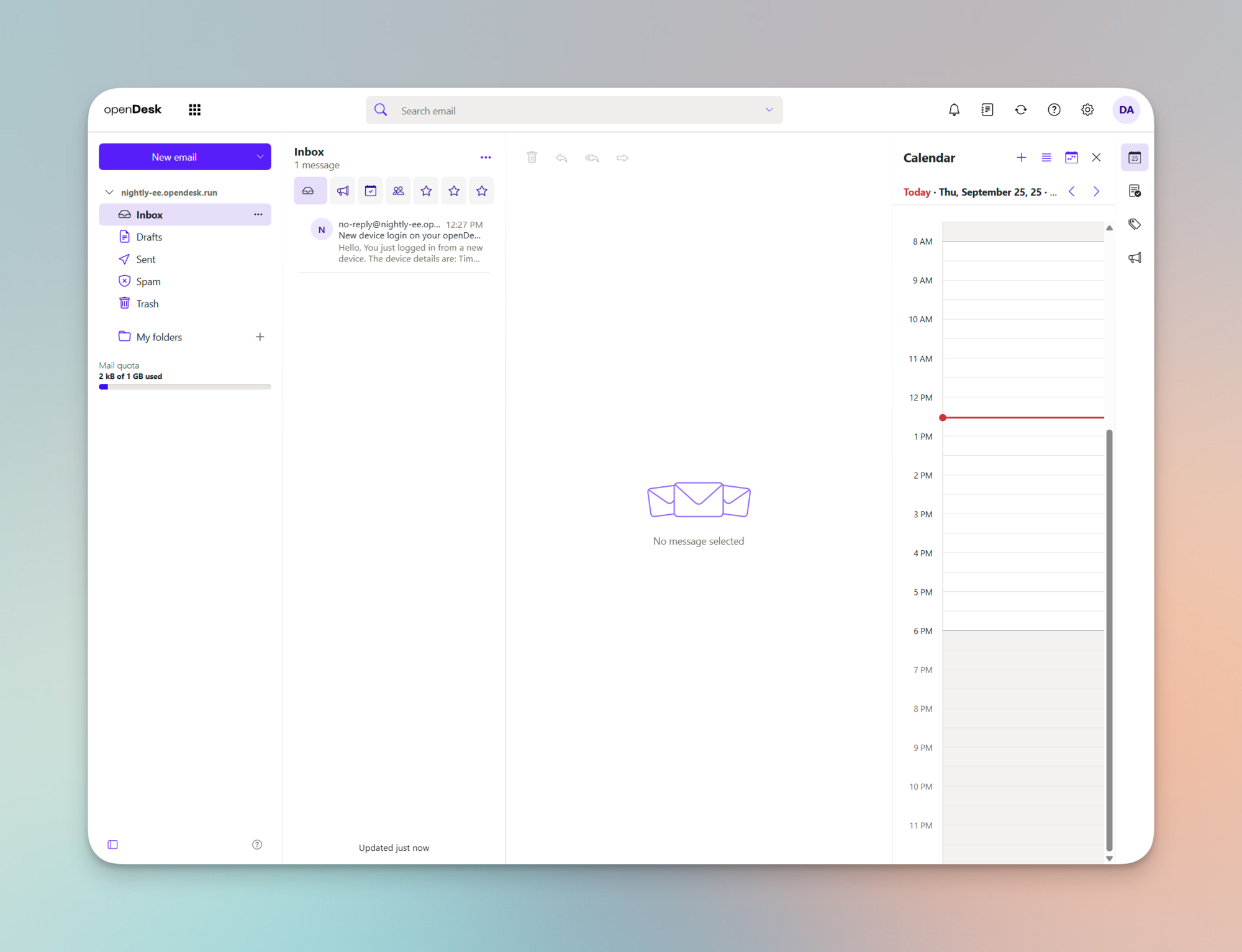This screenshot has height=952, width=1242.
Task: Open the app launcher grid icon
Action: coord(194,109)
